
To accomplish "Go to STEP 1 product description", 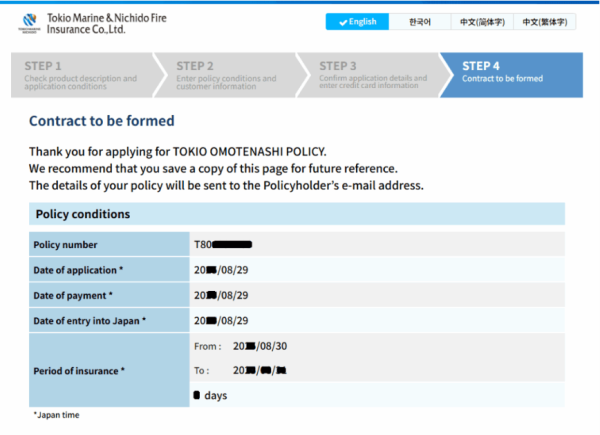I will tap(80, 73).
